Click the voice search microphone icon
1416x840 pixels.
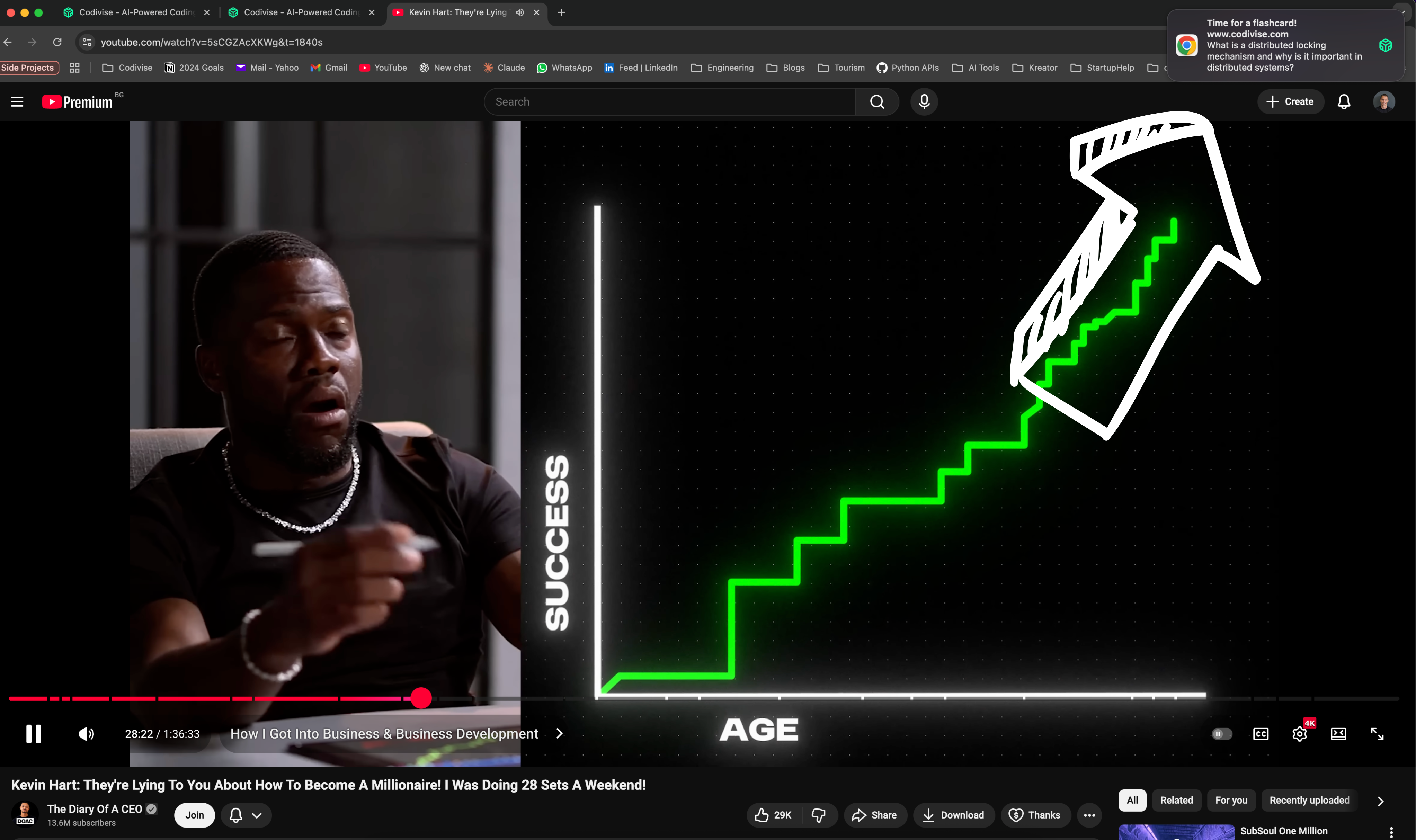pyautogui.click(x=924, y=102)
